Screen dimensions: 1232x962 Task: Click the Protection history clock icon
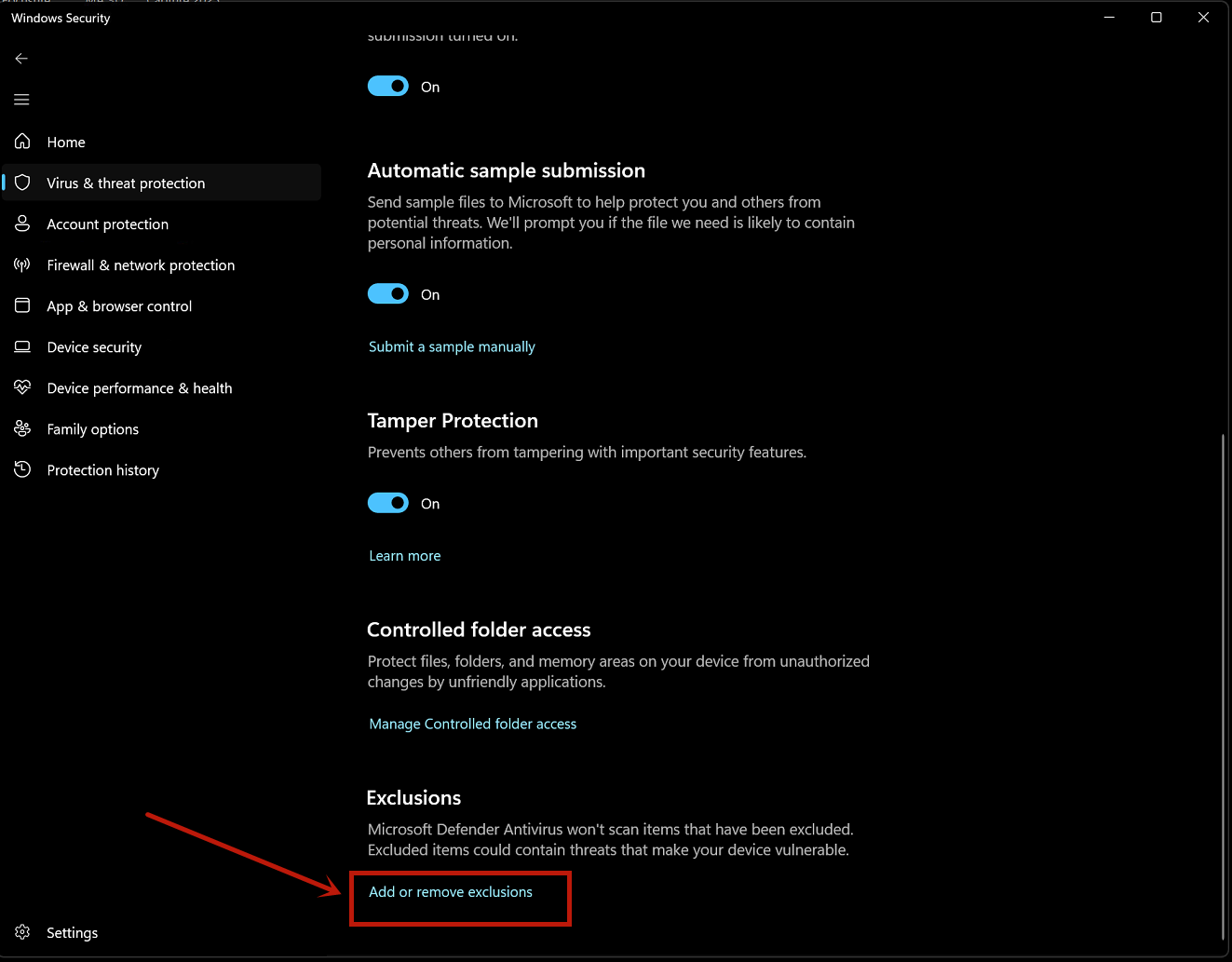pyautogui.click(x=22, y=469)
